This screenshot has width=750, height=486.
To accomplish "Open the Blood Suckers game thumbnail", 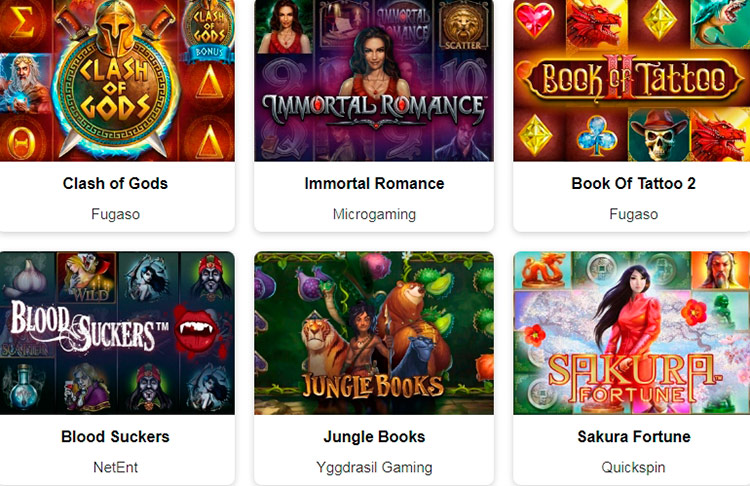I will (x=117, y=333).
